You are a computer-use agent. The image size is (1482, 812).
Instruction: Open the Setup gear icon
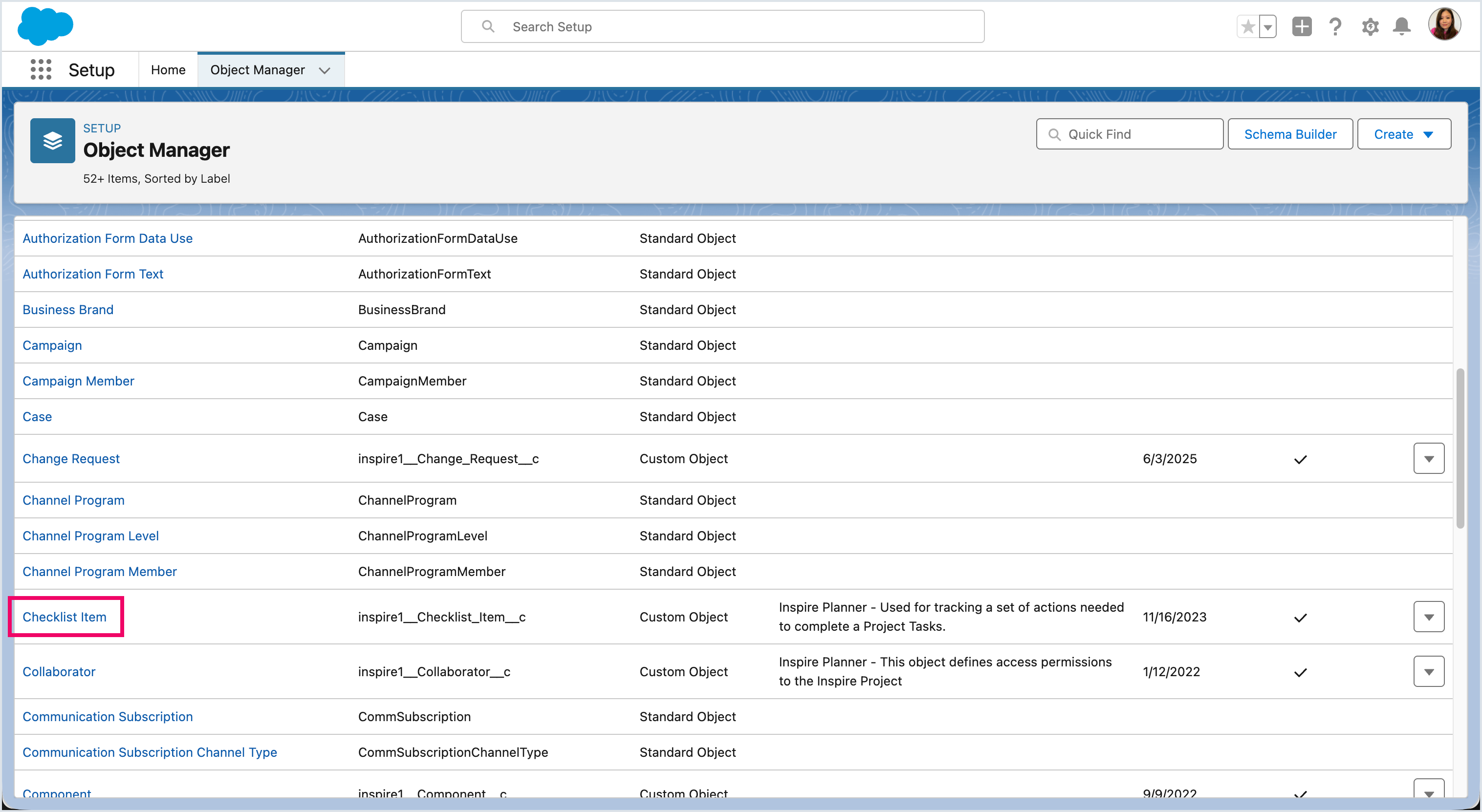point(1370,27)
